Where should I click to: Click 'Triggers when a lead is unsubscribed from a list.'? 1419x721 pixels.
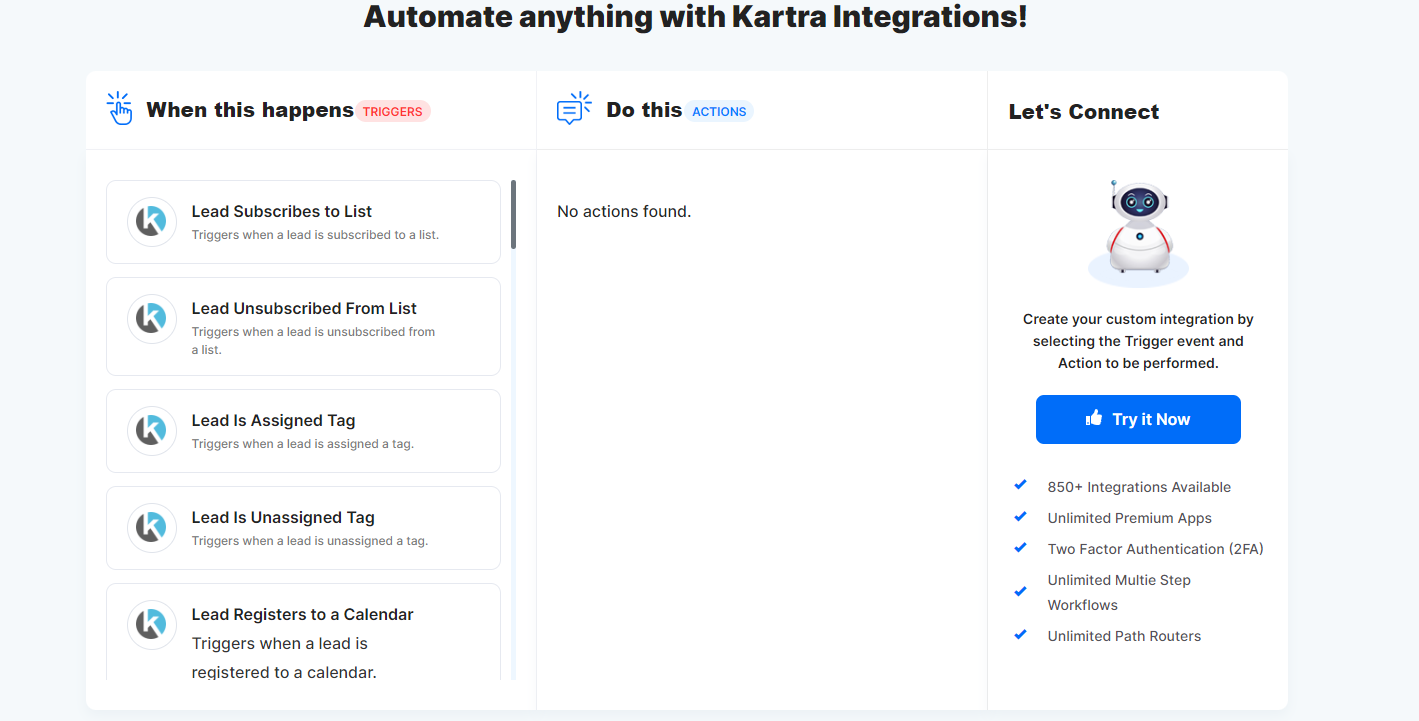pos(313,341)
